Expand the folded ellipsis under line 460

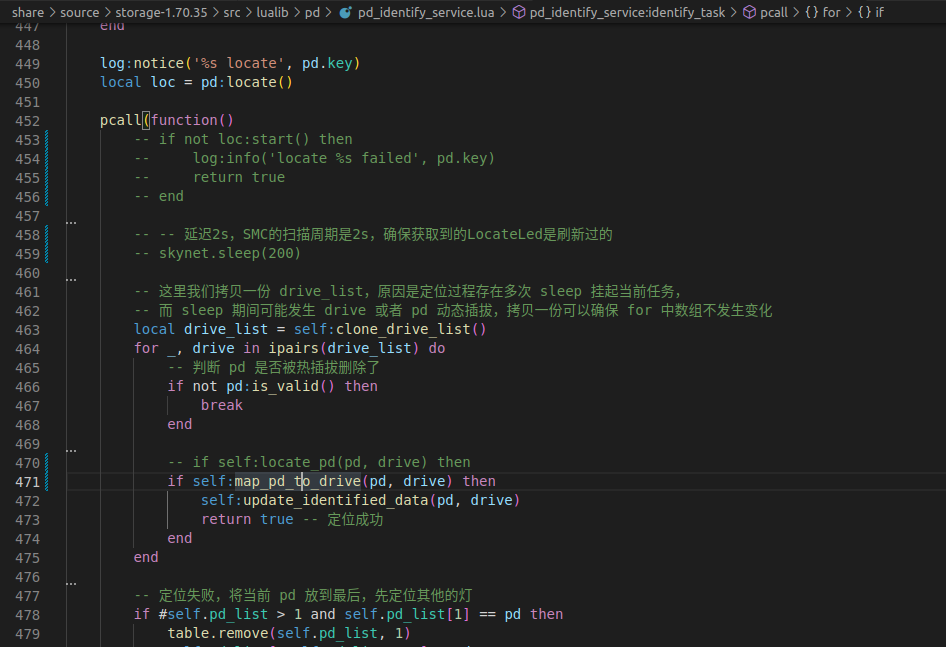point(71,280)
